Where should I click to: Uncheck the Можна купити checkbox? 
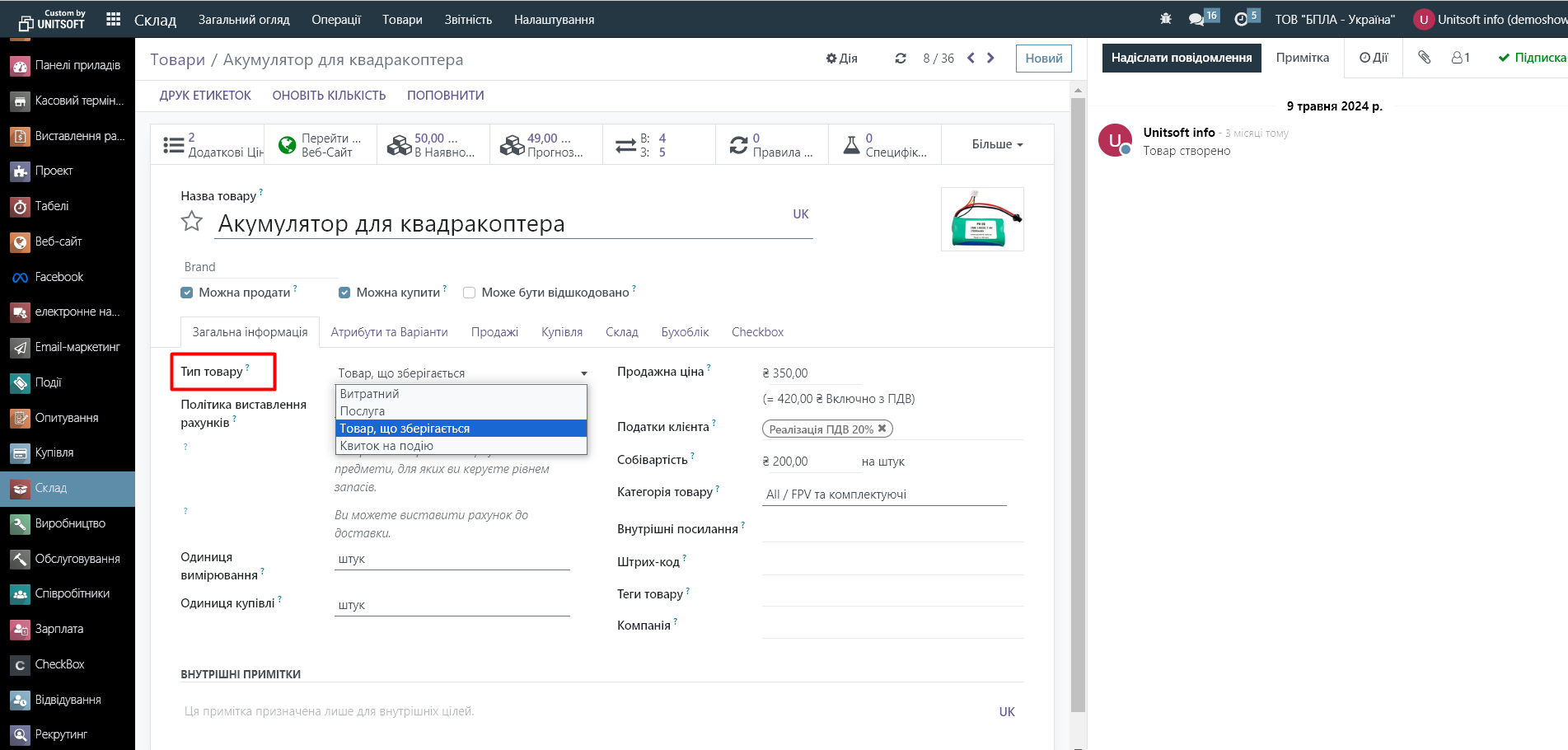click(x=344, y=293)
